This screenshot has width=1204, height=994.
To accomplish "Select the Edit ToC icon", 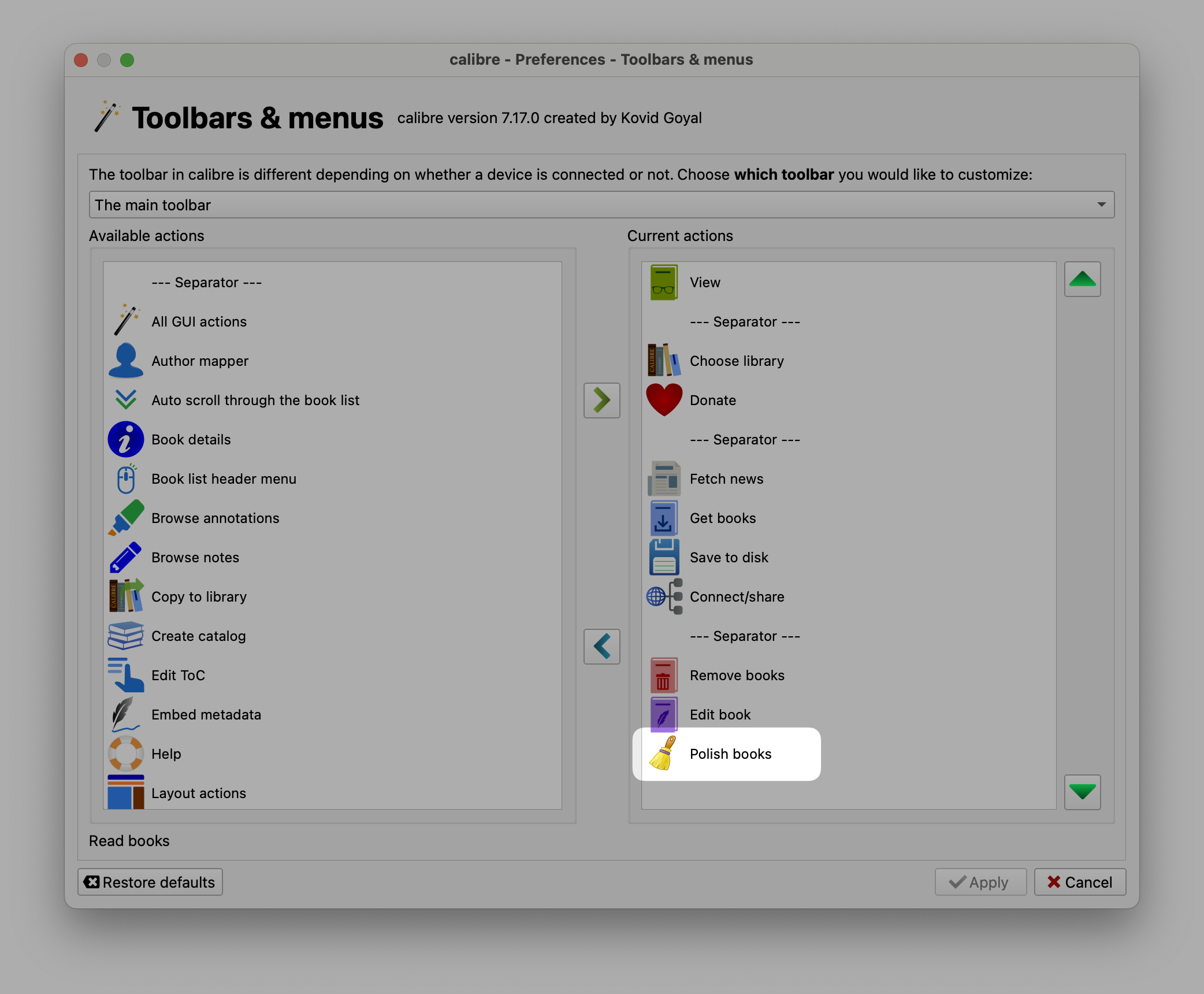I will pyautogui.click(x=125, y=676).
